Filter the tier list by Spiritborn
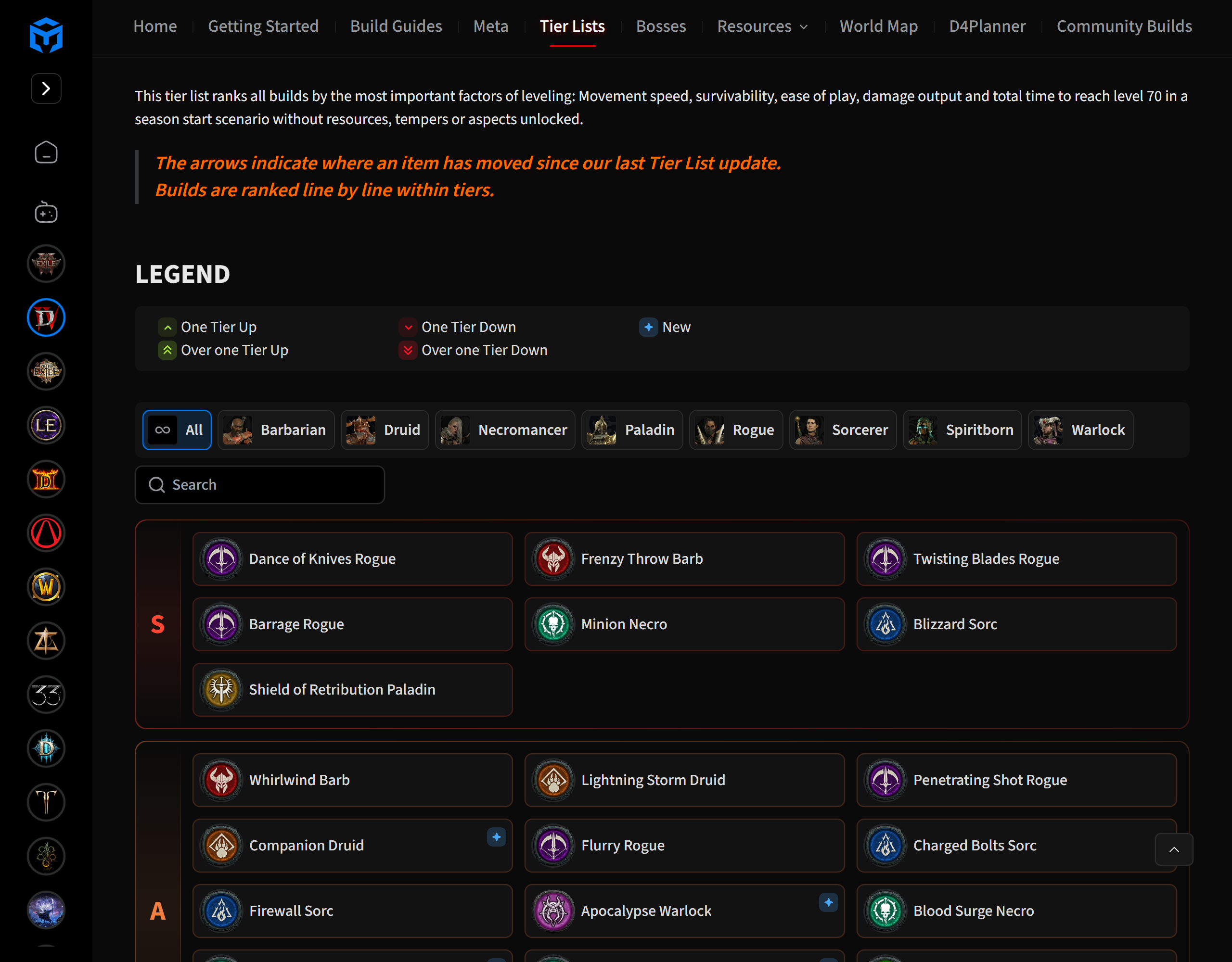The width and height of the screenshot is (1232, 962). click(x=962, y=430)
